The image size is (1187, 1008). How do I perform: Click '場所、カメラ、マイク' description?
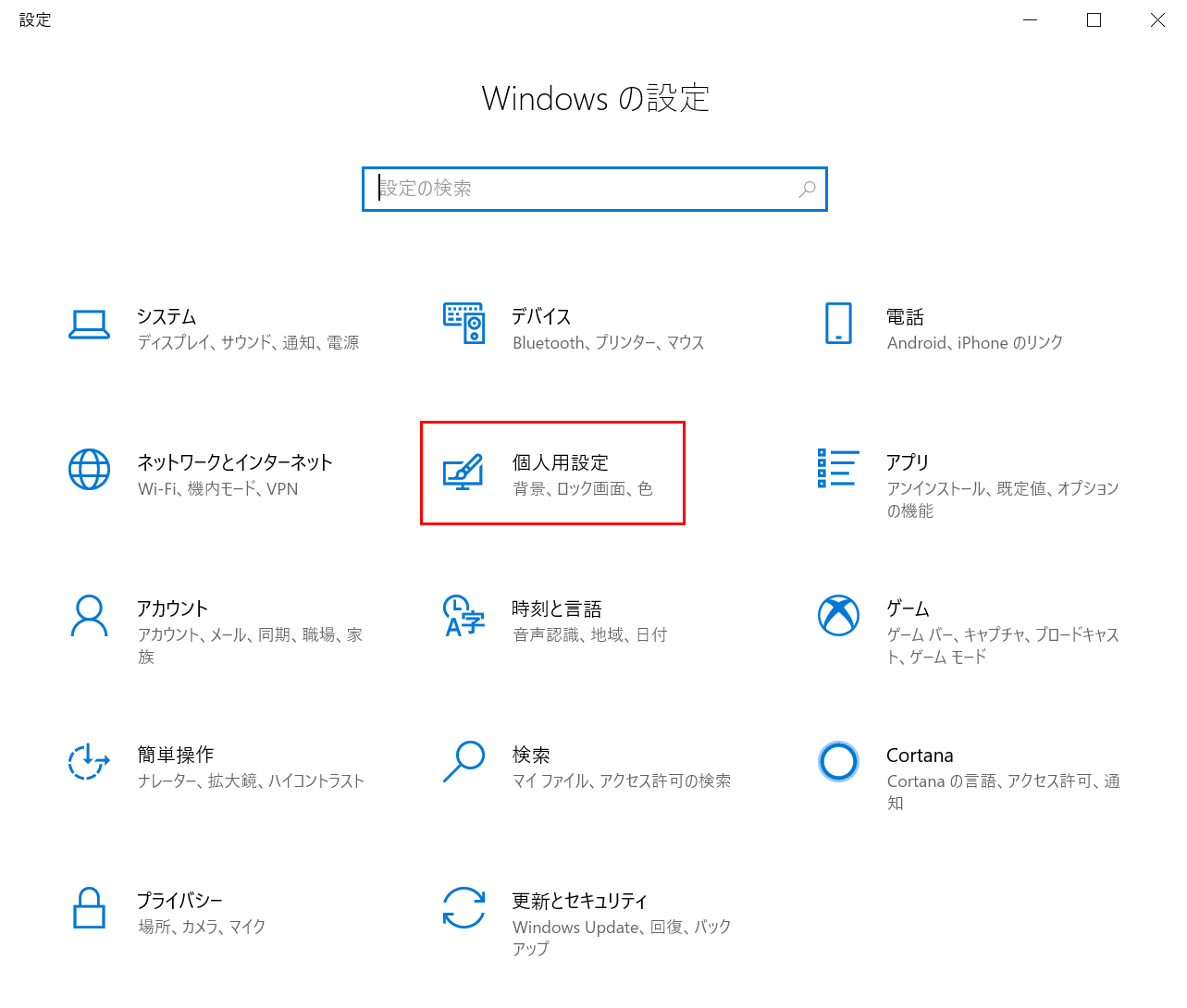click(202, 926)
